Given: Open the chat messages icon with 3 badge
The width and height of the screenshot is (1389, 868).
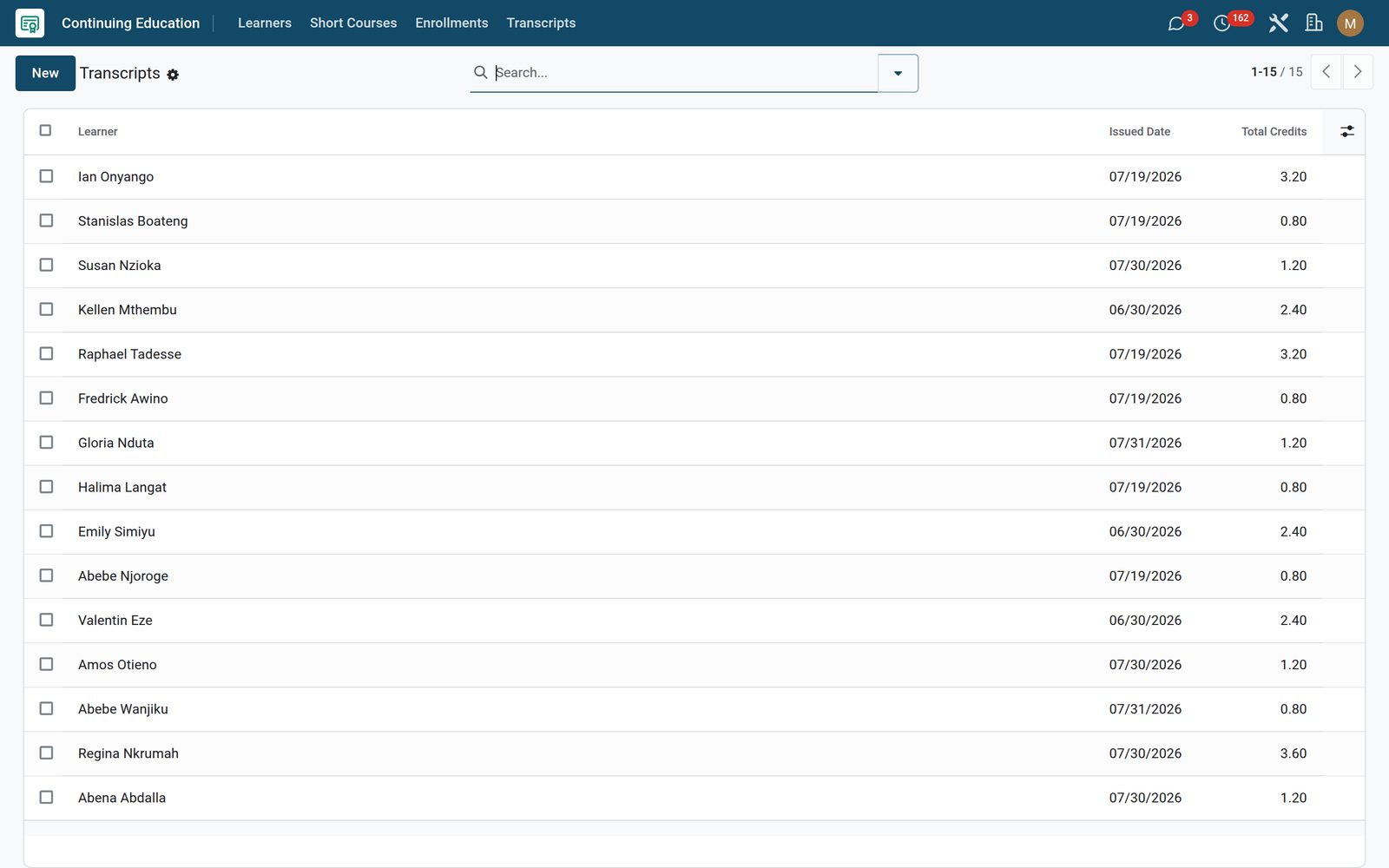Looking at the screenshot, I should [1176, 23].
